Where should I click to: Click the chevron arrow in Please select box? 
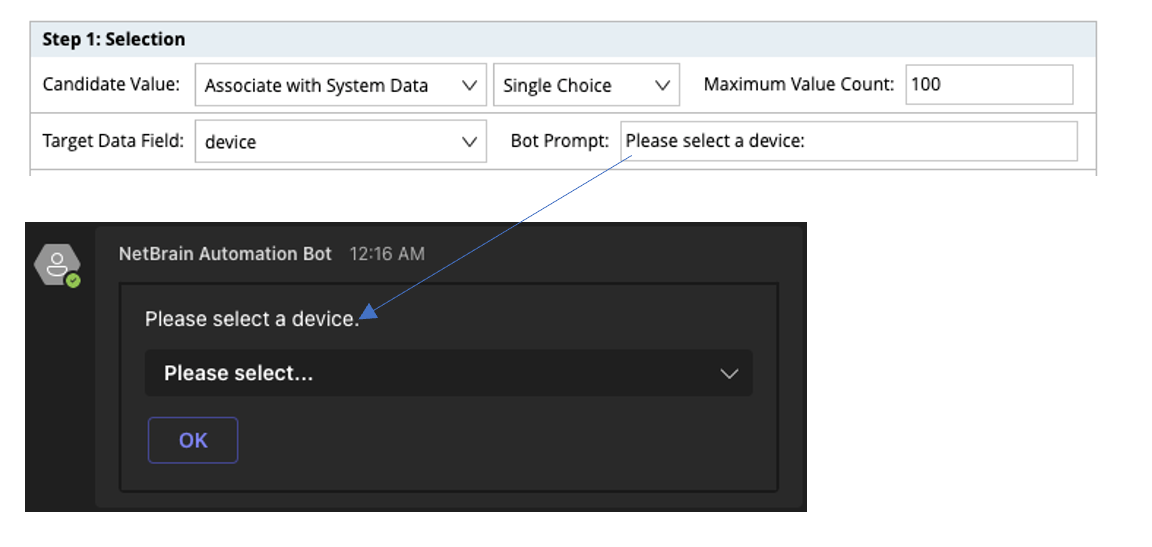coord(730,374)
